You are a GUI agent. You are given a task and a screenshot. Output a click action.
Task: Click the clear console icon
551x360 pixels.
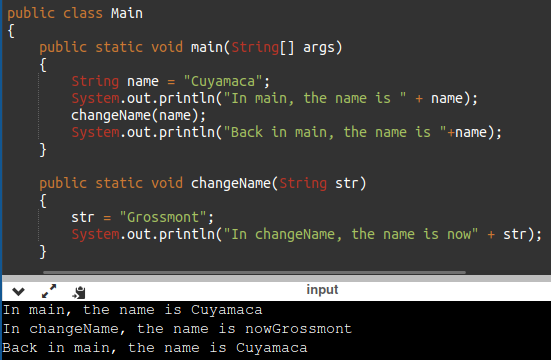point(79,292)
